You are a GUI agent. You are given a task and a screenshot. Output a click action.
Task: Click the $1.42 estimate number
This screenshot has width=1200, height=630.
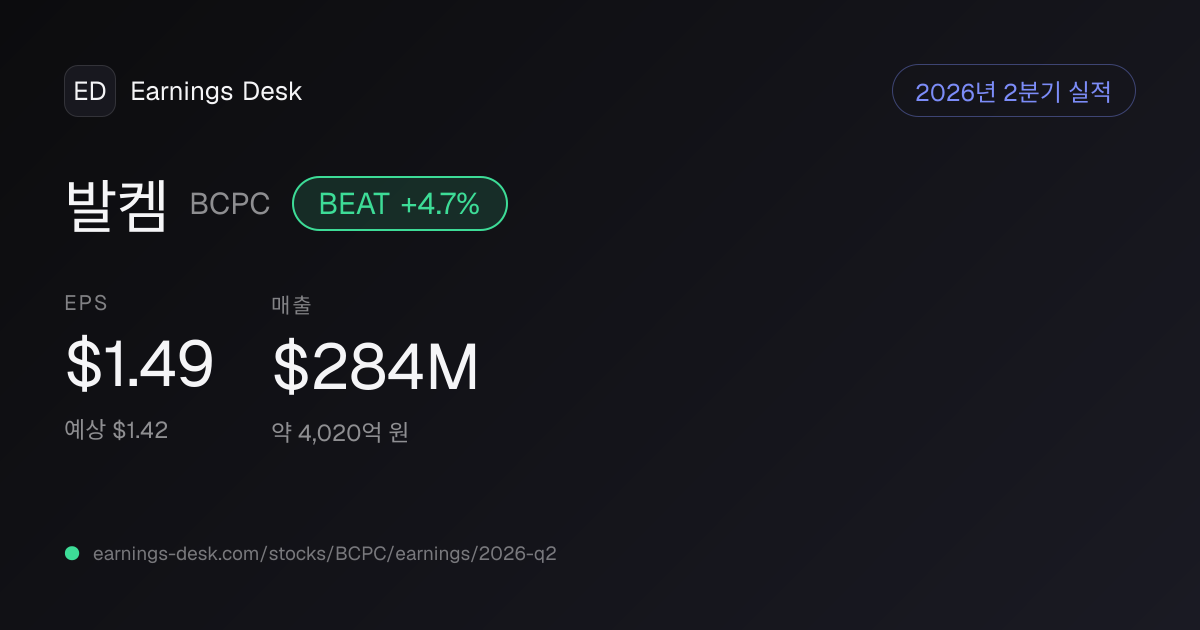coord(140,431)
